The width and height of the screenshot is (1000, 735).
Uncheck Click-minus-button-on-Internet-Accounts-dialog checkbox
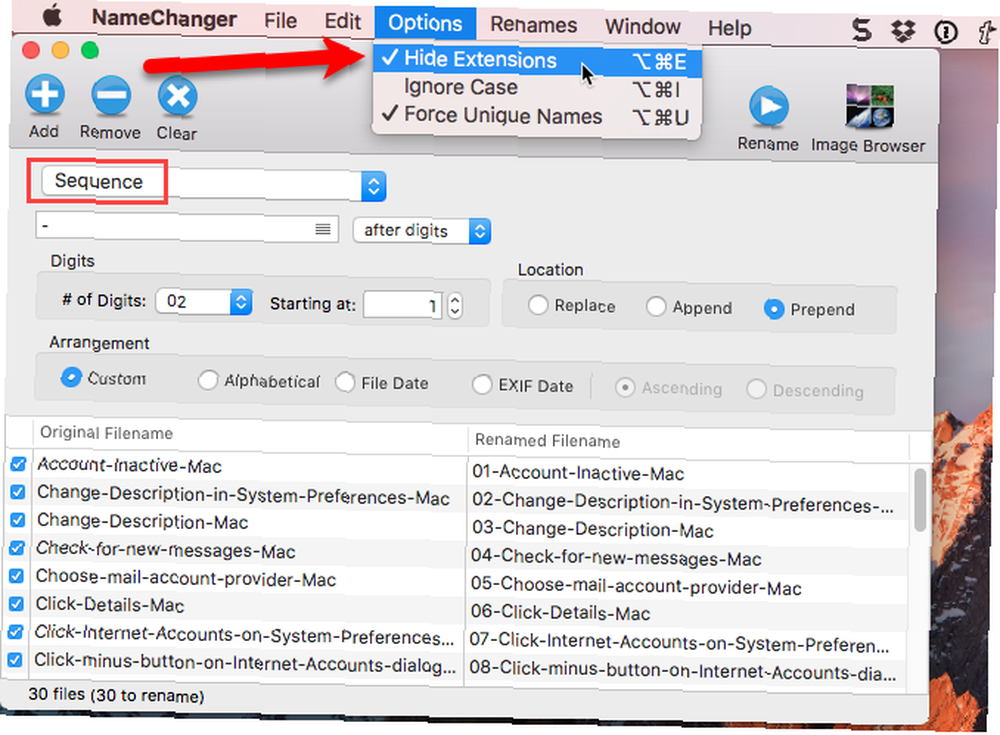(x=16, y=660)
